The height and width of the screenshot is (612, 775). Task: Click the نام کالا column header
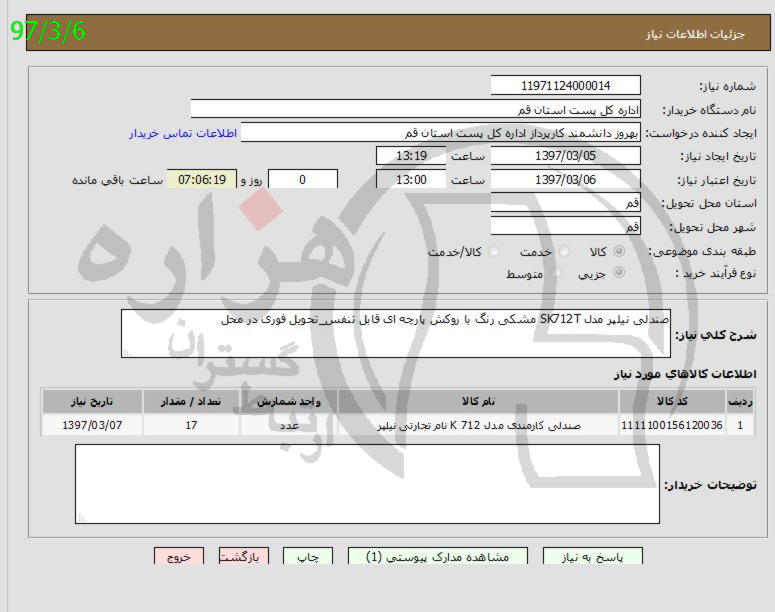[478, 402]
